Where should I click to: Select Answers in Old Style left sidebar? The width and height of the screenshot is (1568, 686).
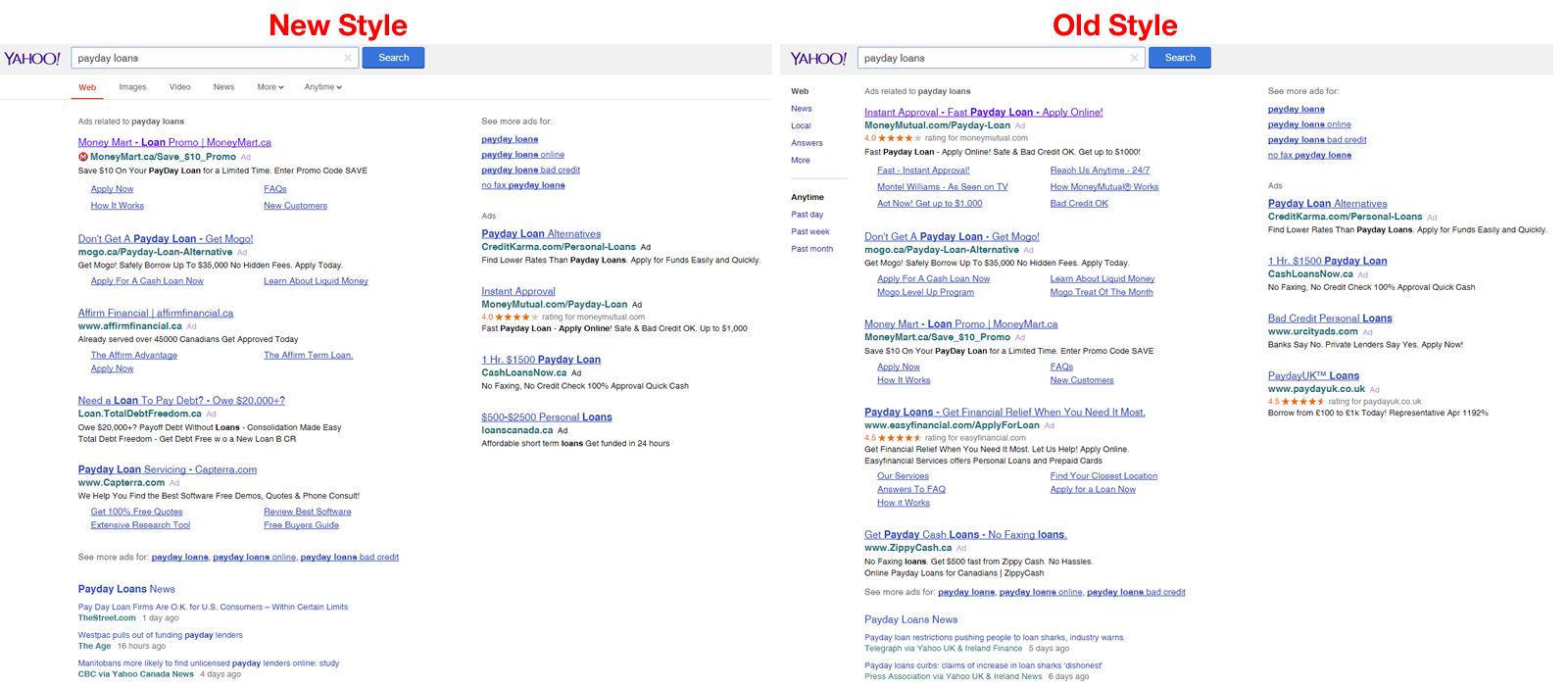(807, 143)
